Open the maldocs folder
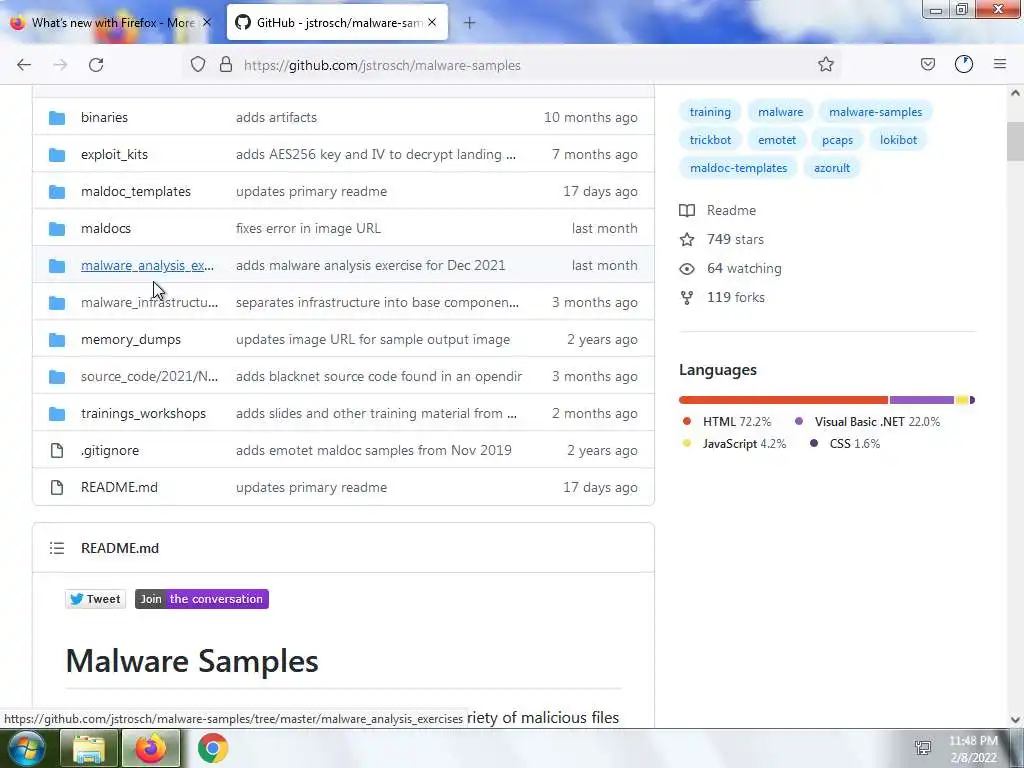 coord(106,229)
